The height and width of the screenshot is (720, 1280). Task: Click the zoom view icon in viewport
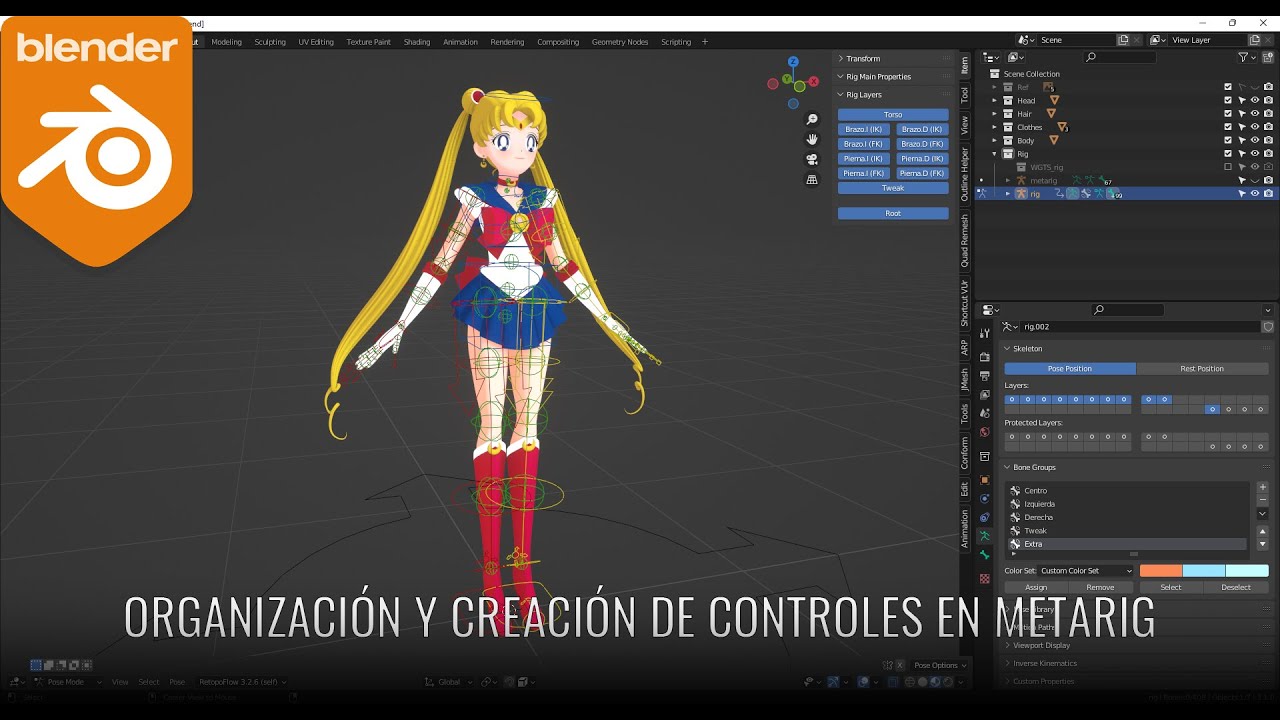(x=812, y=119)
